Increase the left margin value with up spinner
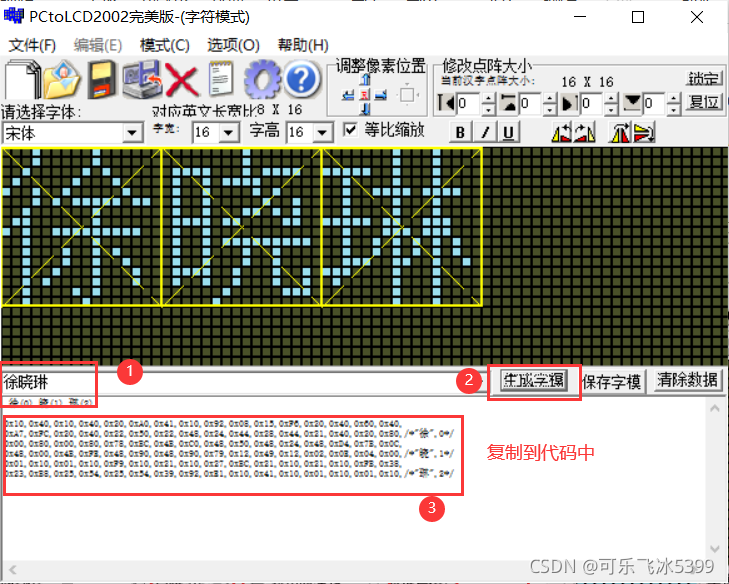 click(x=488, y=98)
